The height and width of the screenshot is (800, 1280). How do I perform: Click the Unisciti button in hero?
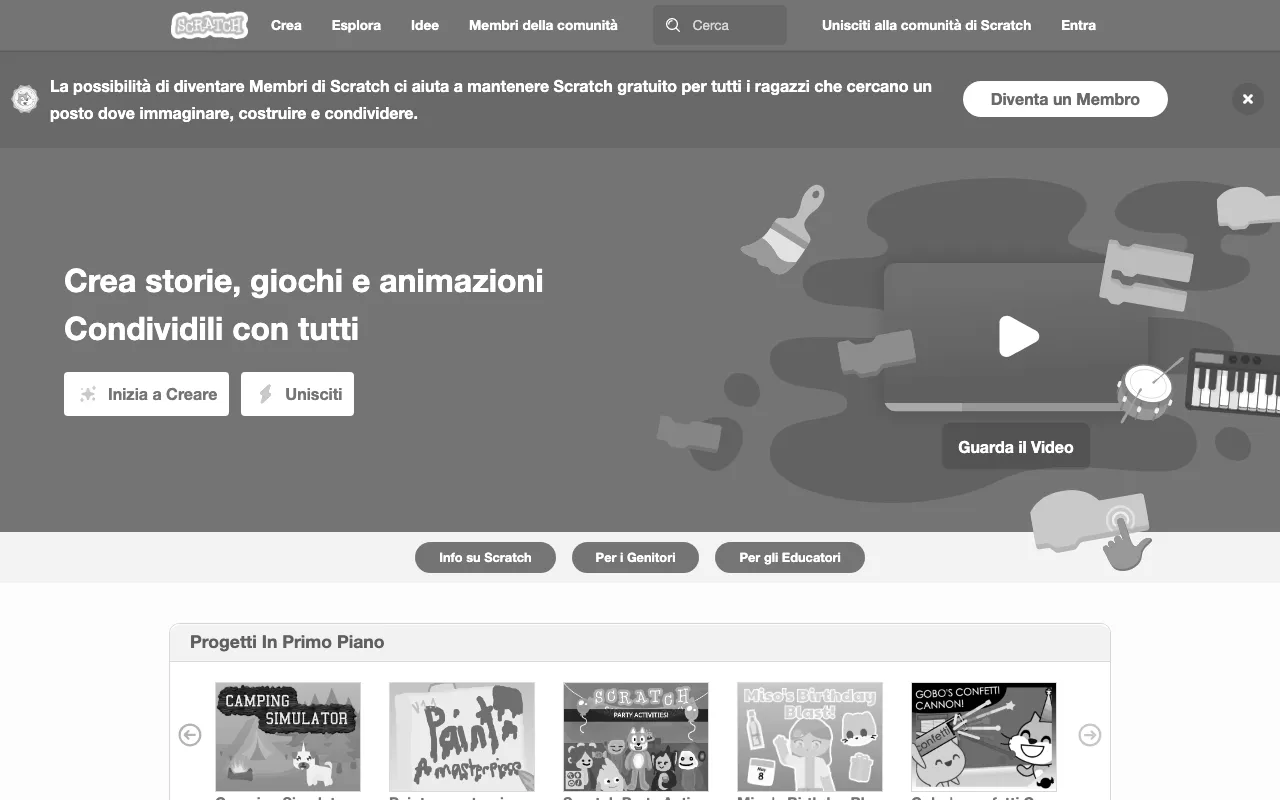pos(297,394)
